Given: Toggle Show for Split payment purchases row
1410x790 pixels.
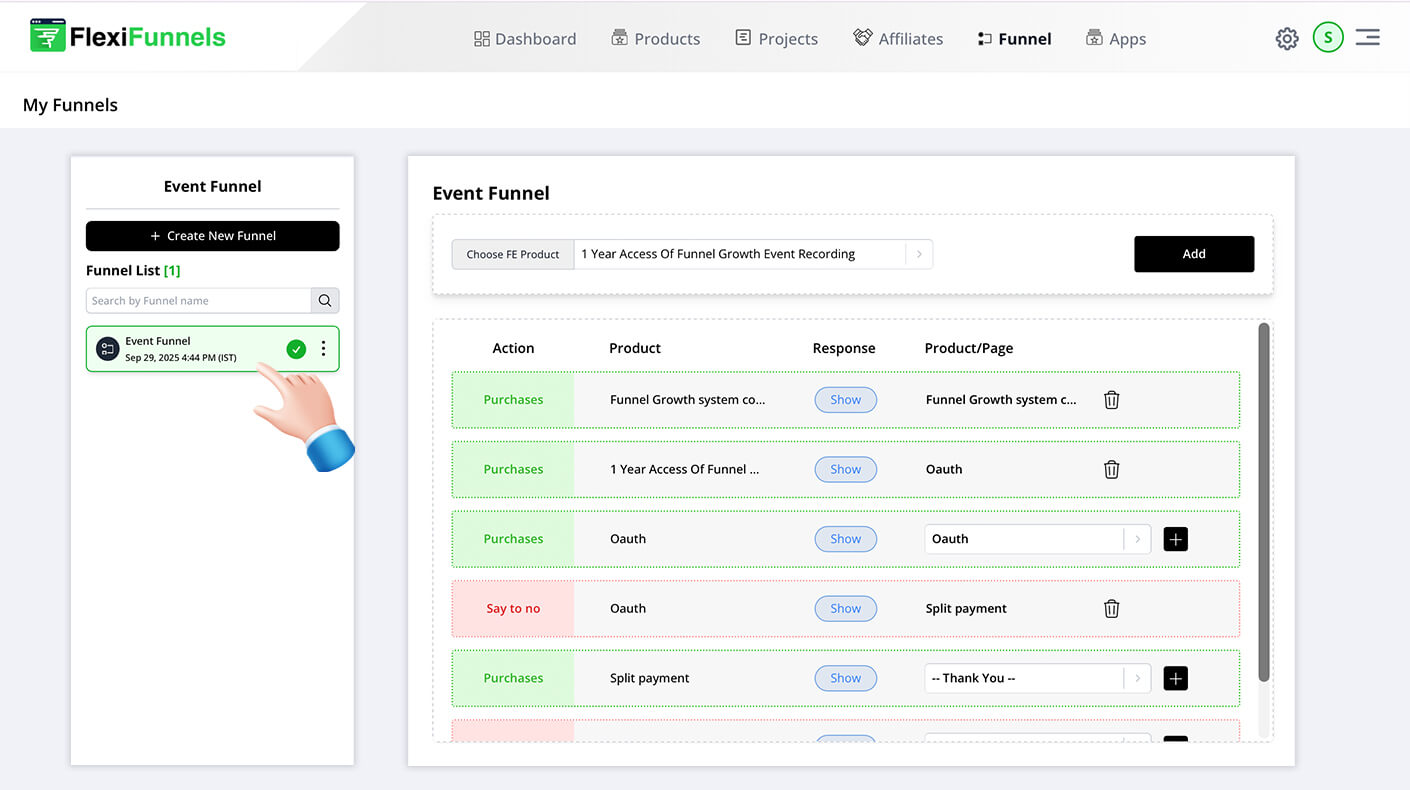Looking at the screenshot, I should point(845,679).
